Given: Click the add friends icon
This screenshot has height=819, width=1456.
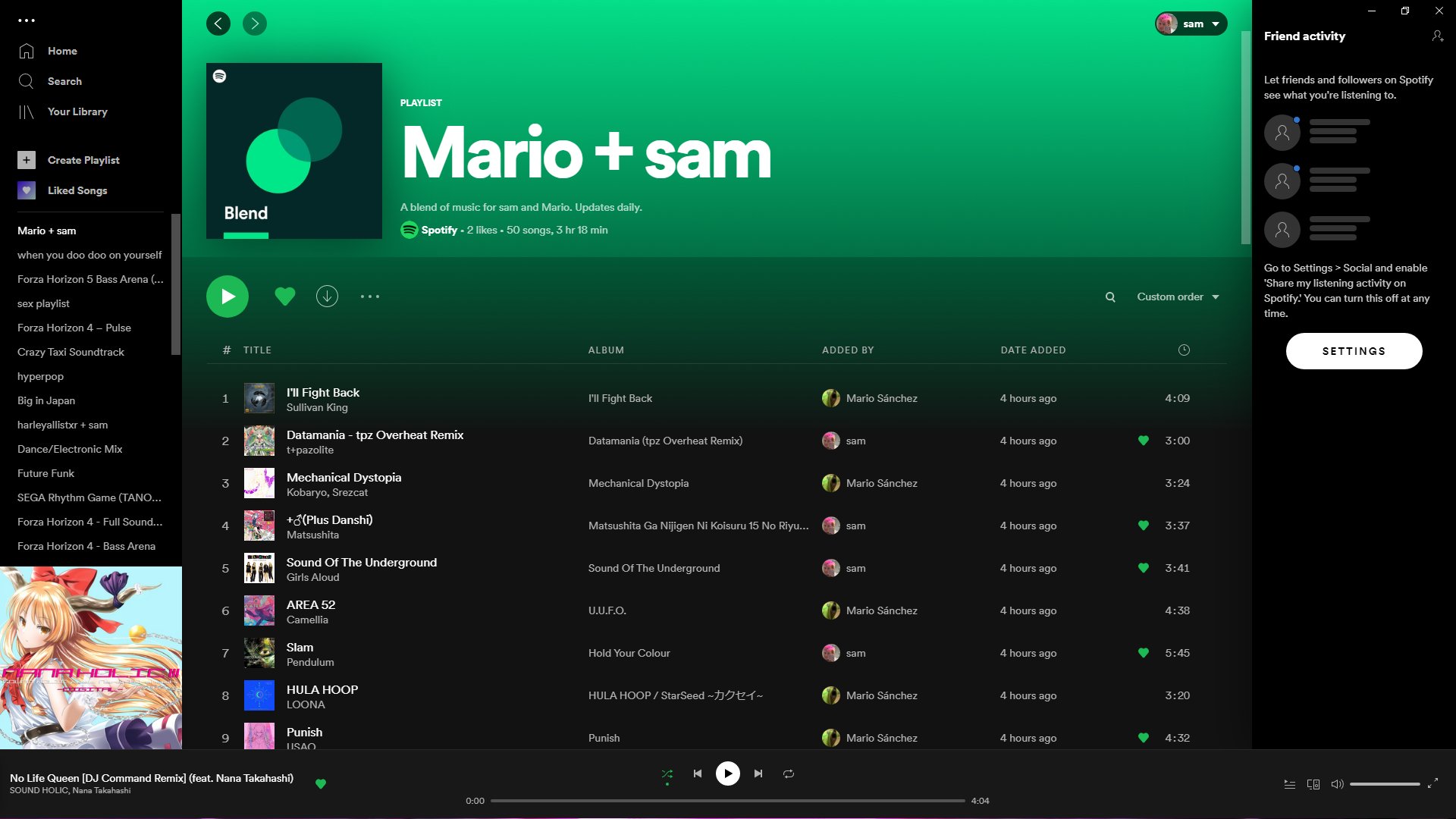Looking at the screenshot, I should [1437, 36].
